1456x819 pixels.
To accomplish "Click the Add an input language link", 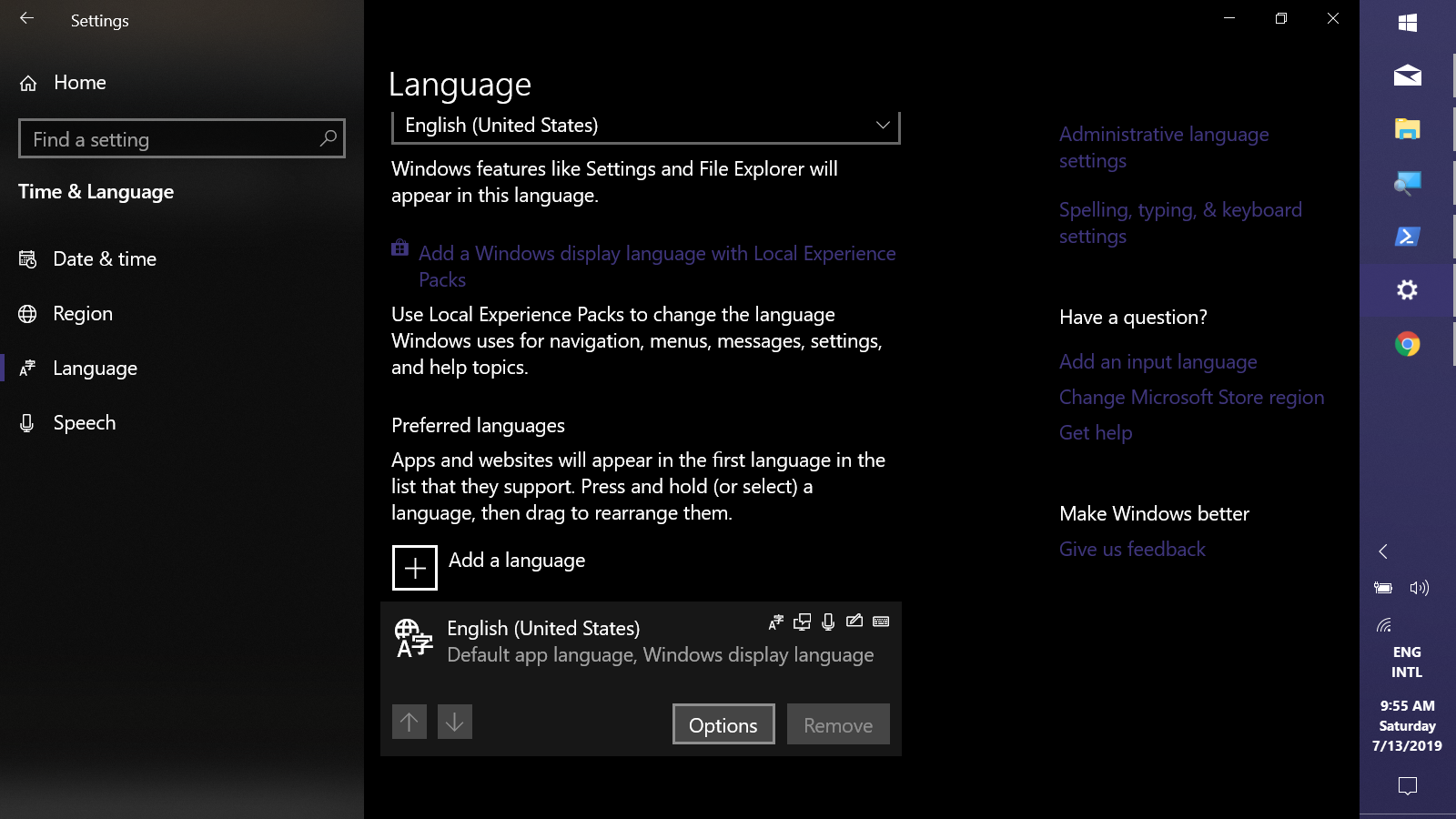I will pos(1158,362).
